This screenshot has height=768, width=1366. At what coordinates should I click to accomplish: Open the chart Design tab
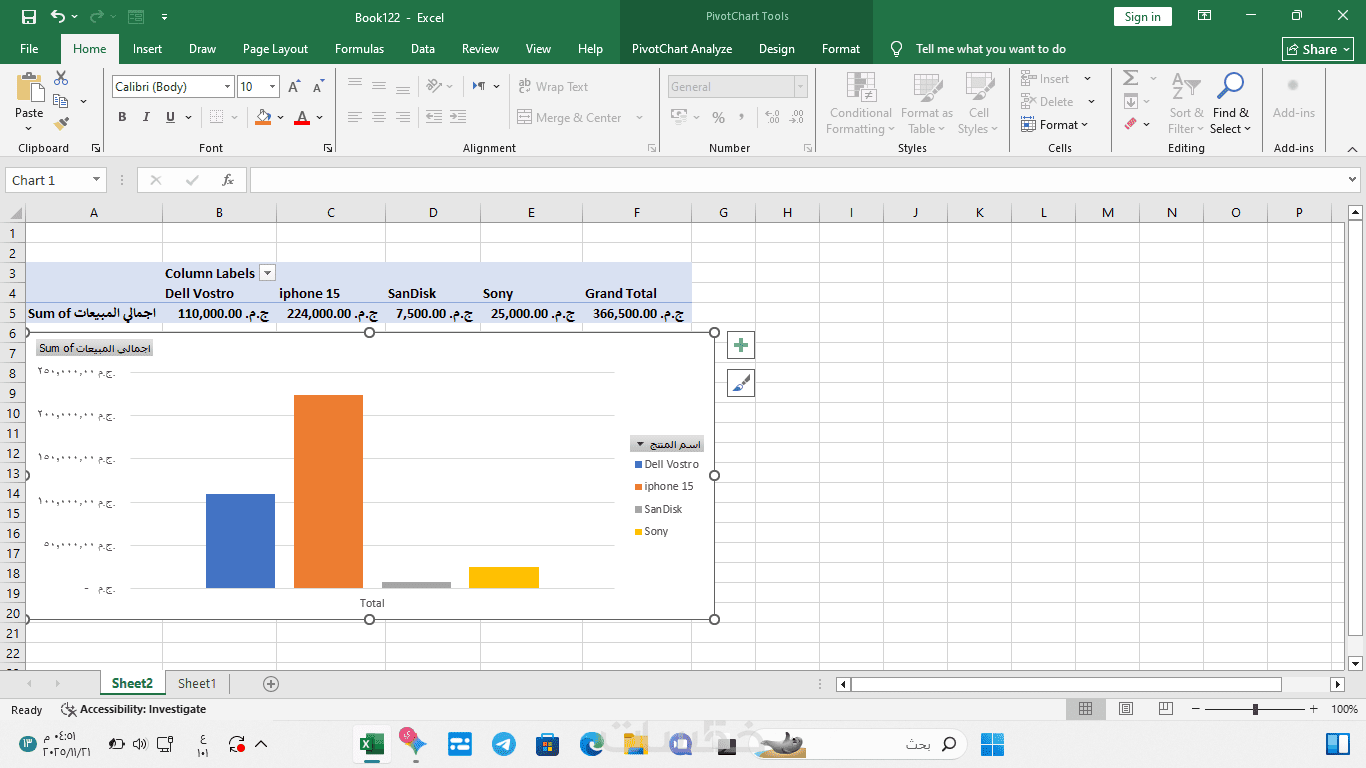pos(777,49)
